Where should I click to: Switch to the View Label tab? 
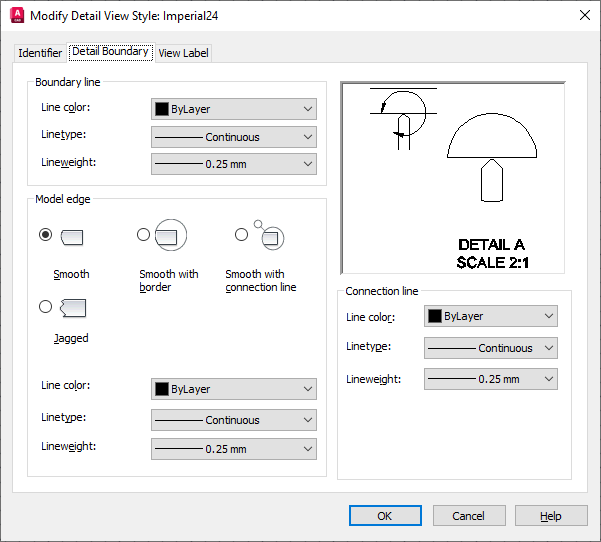183,53
